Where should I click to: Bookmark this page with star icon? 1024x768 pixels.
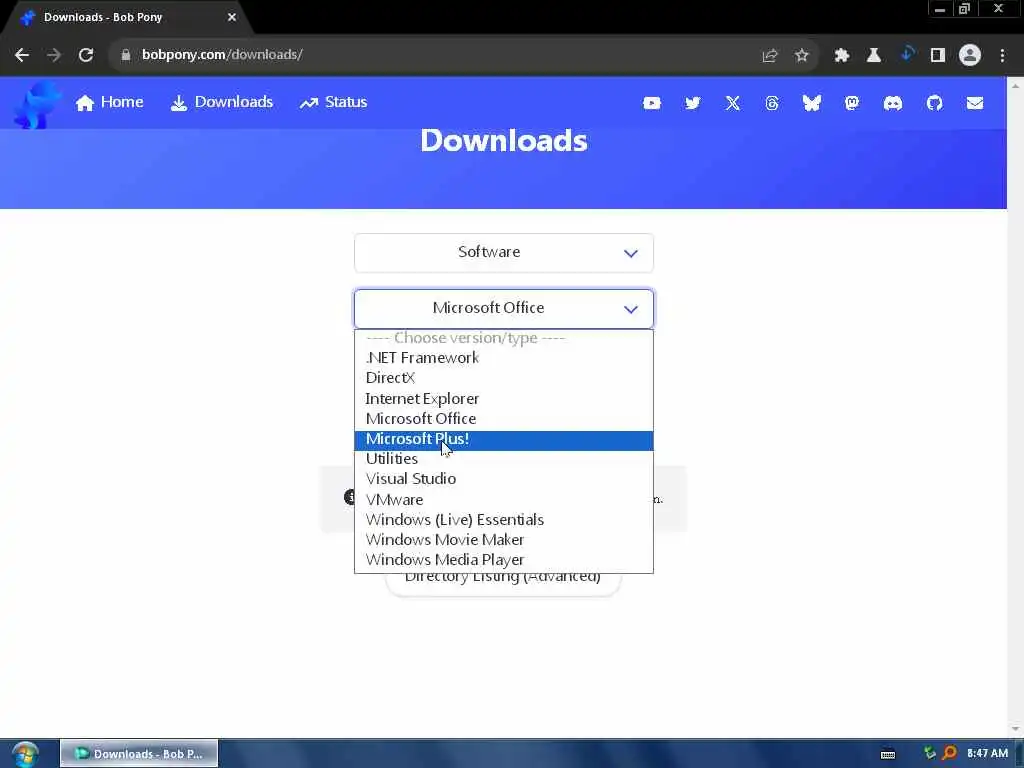[802, 56]
